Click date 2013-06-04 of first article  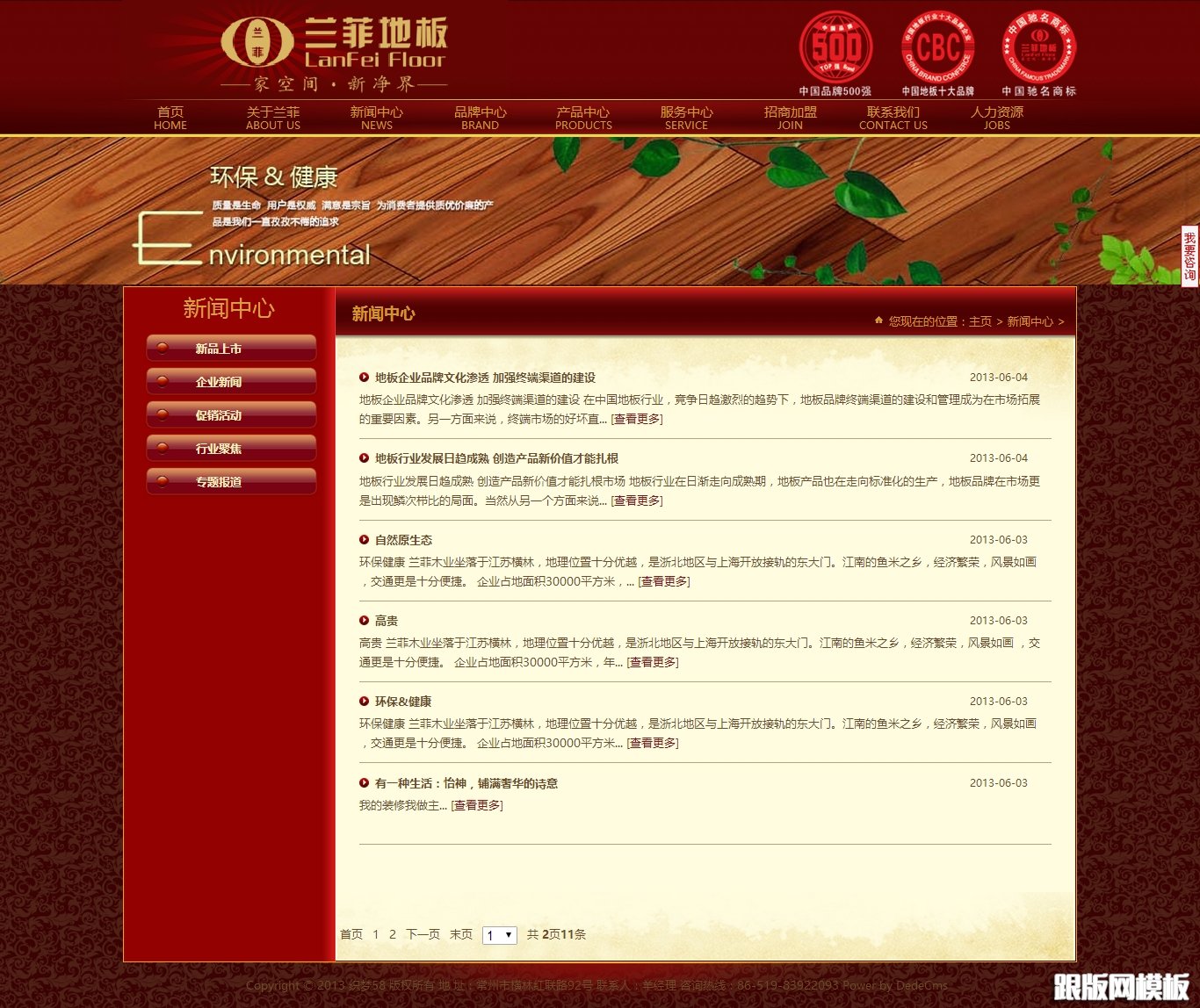999,378
